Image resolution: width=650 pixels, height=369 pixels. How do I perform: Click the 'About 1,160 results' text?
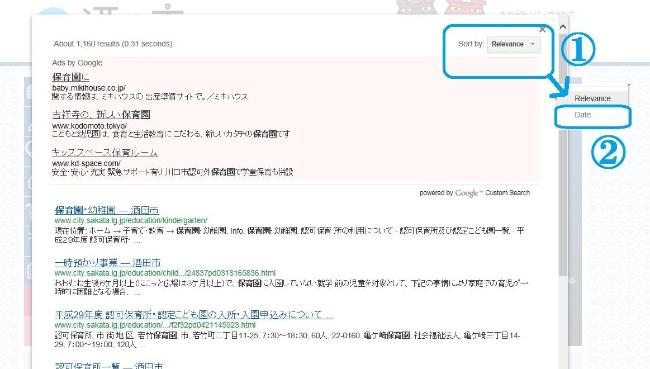pyautogui.click(x=113, y=44)
